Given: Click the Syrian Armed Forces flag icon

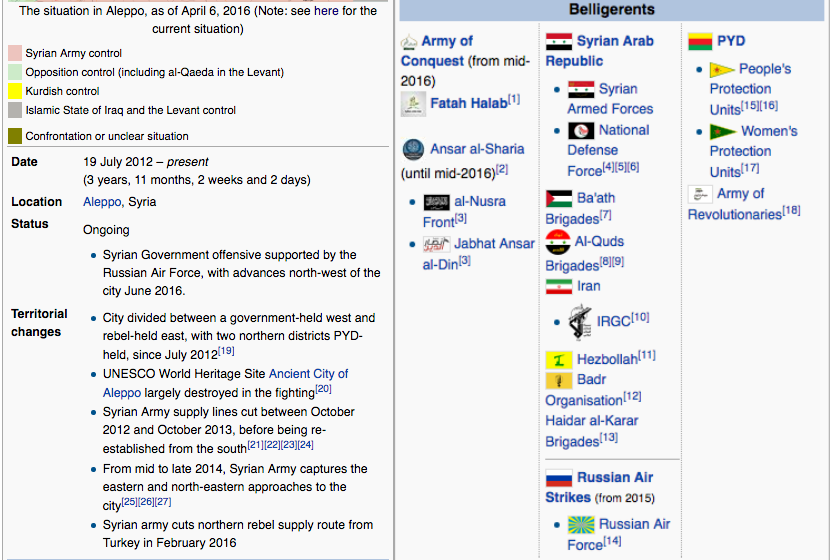Looking at the screenshot, I should tap(581, 89).
